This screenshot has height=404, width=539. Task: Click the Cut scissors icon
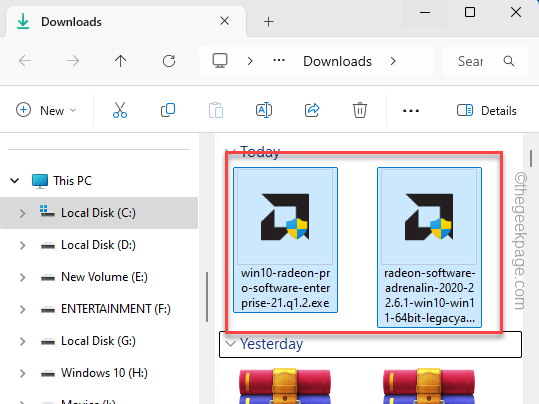coord(120,110)
